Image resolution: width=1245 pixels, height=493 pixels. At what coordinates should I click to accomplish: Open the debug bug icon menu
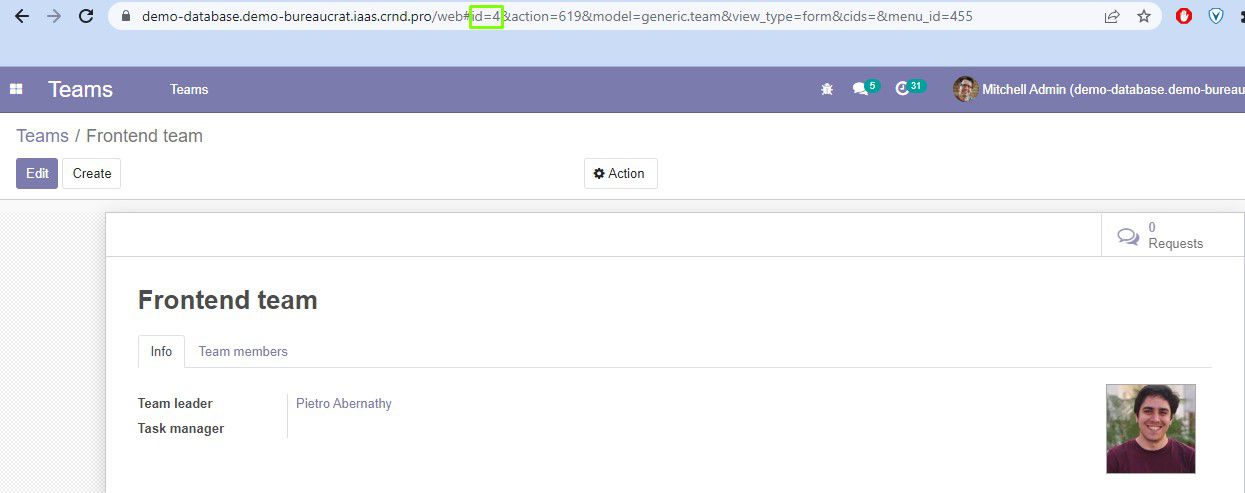click(x=827, y=89)
